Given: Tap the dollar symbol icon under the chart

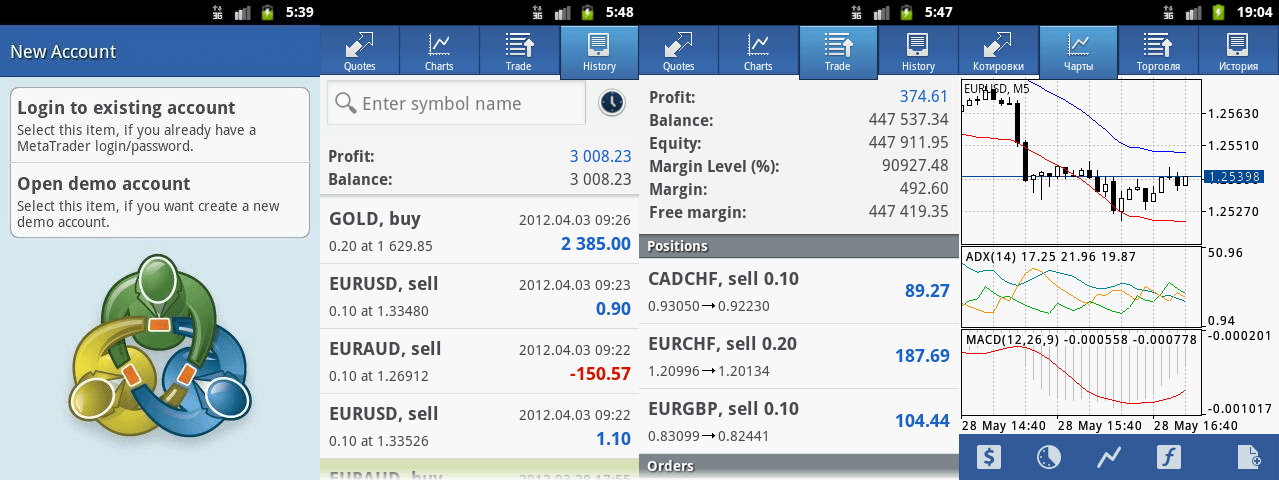Looking at the screenshot, I should [x=989, y=457].
